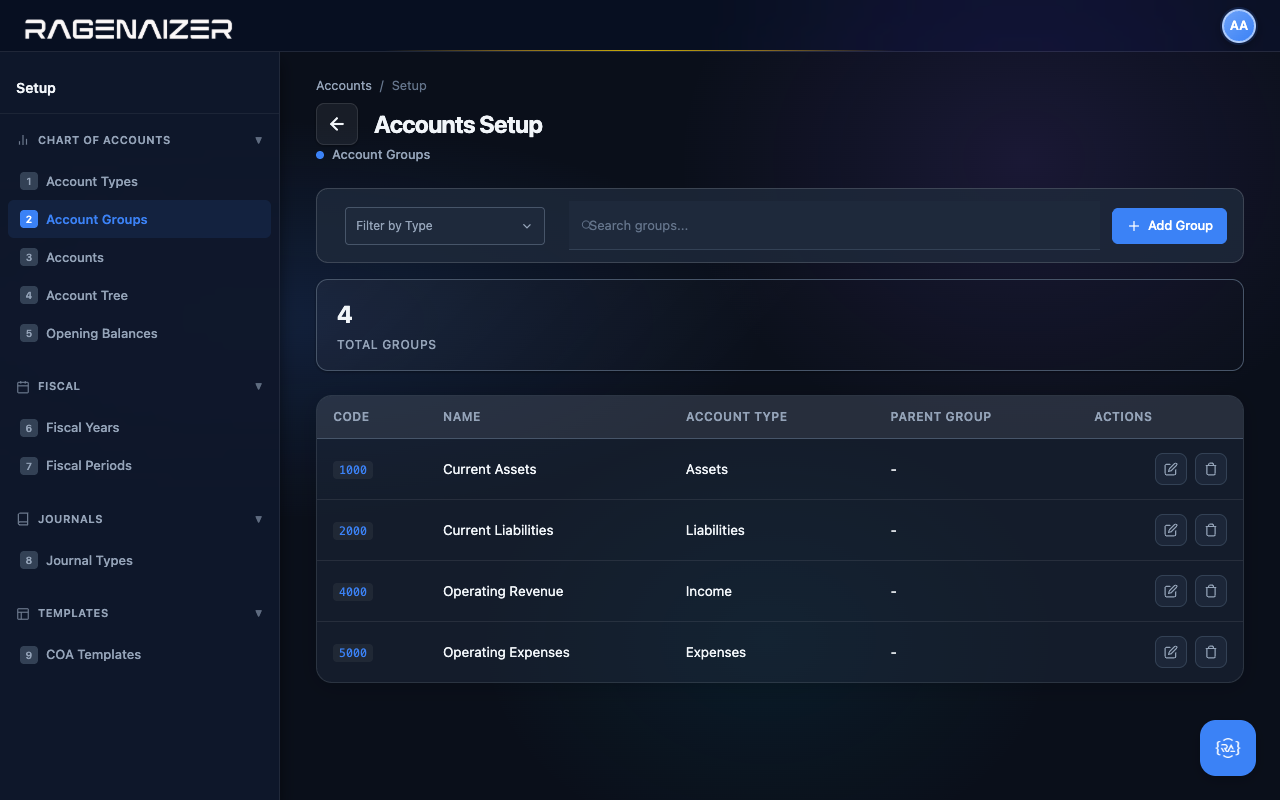Image resolution: width=1280 pixels, height=800 pixels.
Task: Collapse the Fiscal section
Action: [259, 386]
